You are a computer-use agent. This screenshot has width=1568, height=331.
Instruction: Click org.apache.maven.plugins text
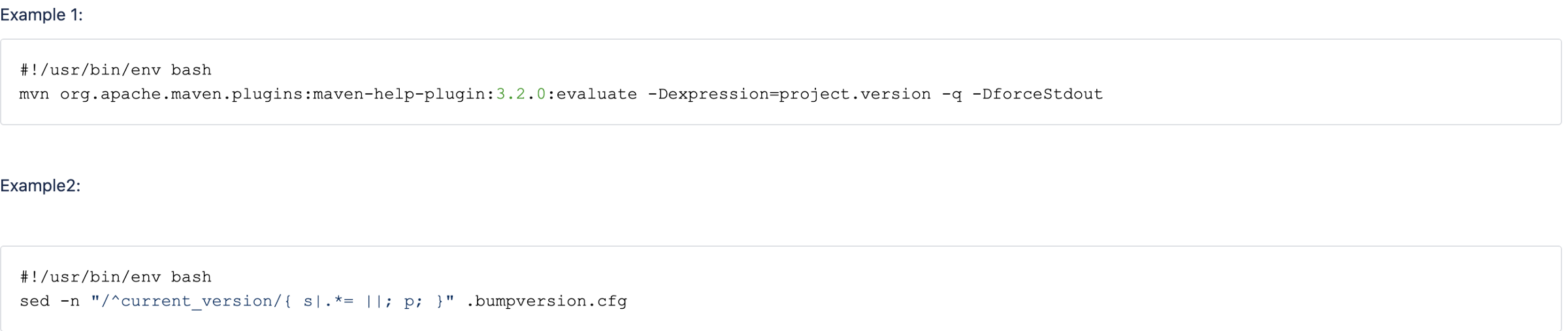click(181, 94)
